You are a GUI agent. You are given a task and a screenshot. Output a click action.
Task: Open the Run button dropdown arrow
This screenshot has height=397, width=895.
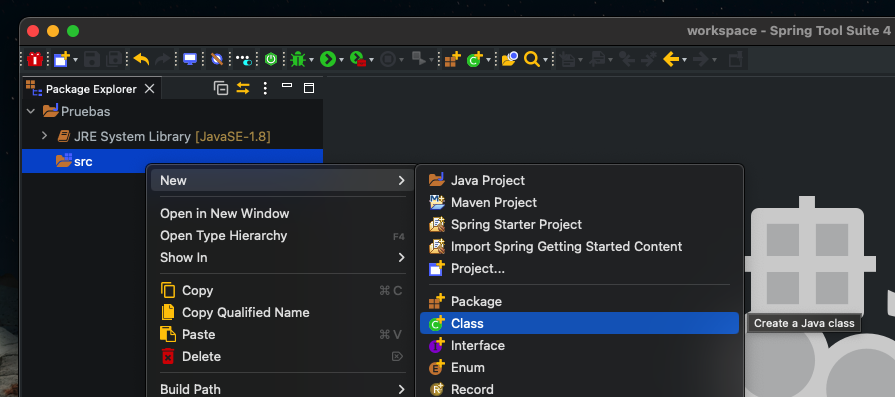[x=341, y=60]
